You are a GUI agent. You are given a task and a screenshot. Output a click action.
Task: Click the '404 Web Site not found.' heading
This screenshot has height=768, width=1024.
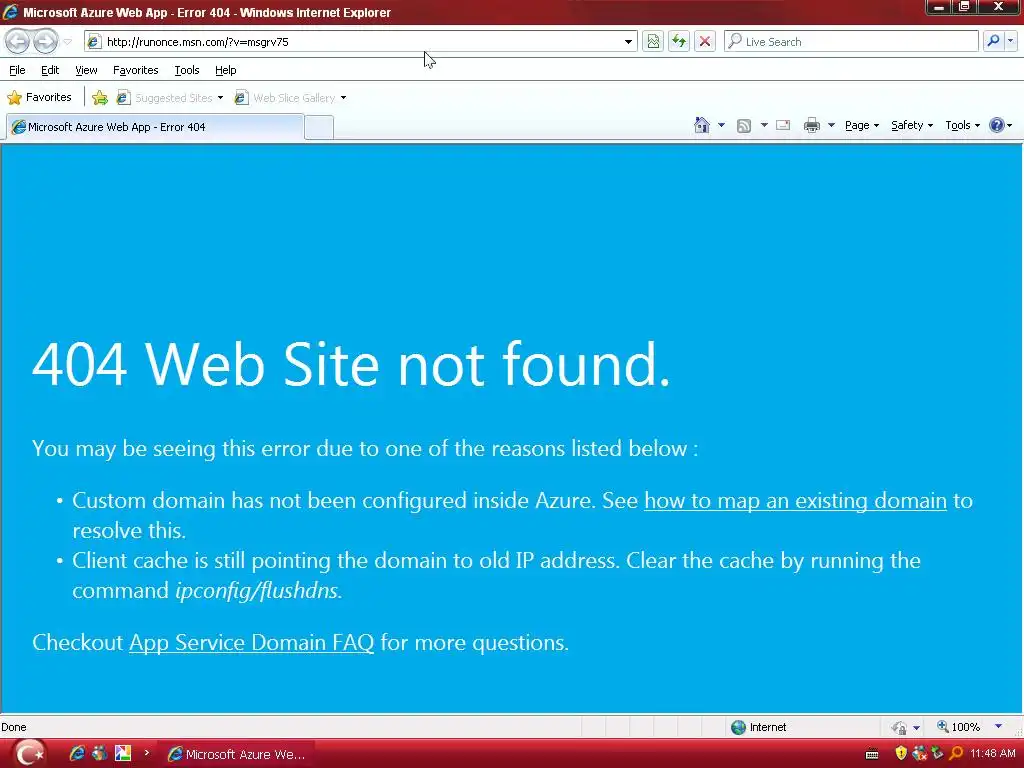pyautogui.click(x=351, y=364)
